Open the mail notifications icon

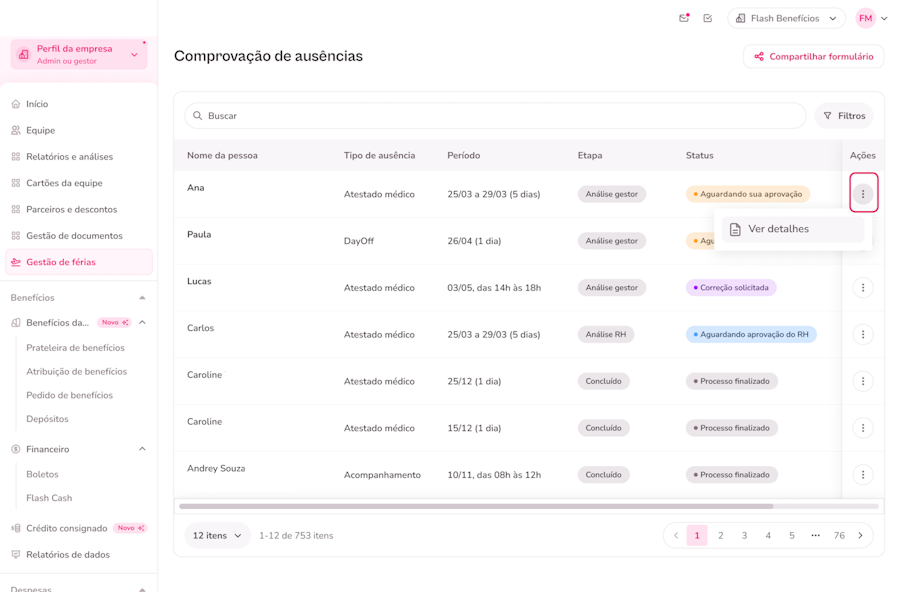point(684,18)
